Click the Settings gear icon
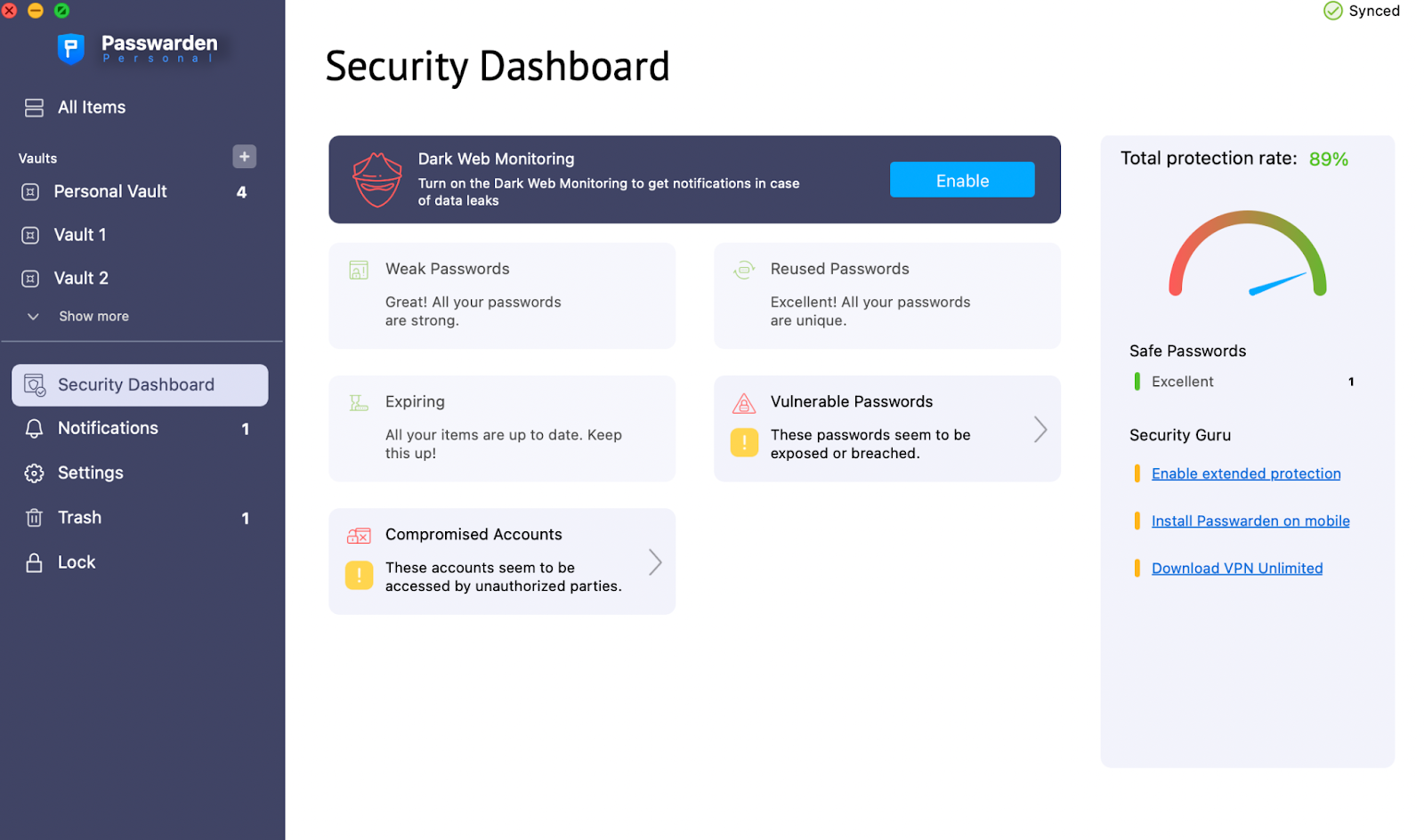Viewport: 1424px width, 840px height. pyautogui.click(x=34, y=473)
